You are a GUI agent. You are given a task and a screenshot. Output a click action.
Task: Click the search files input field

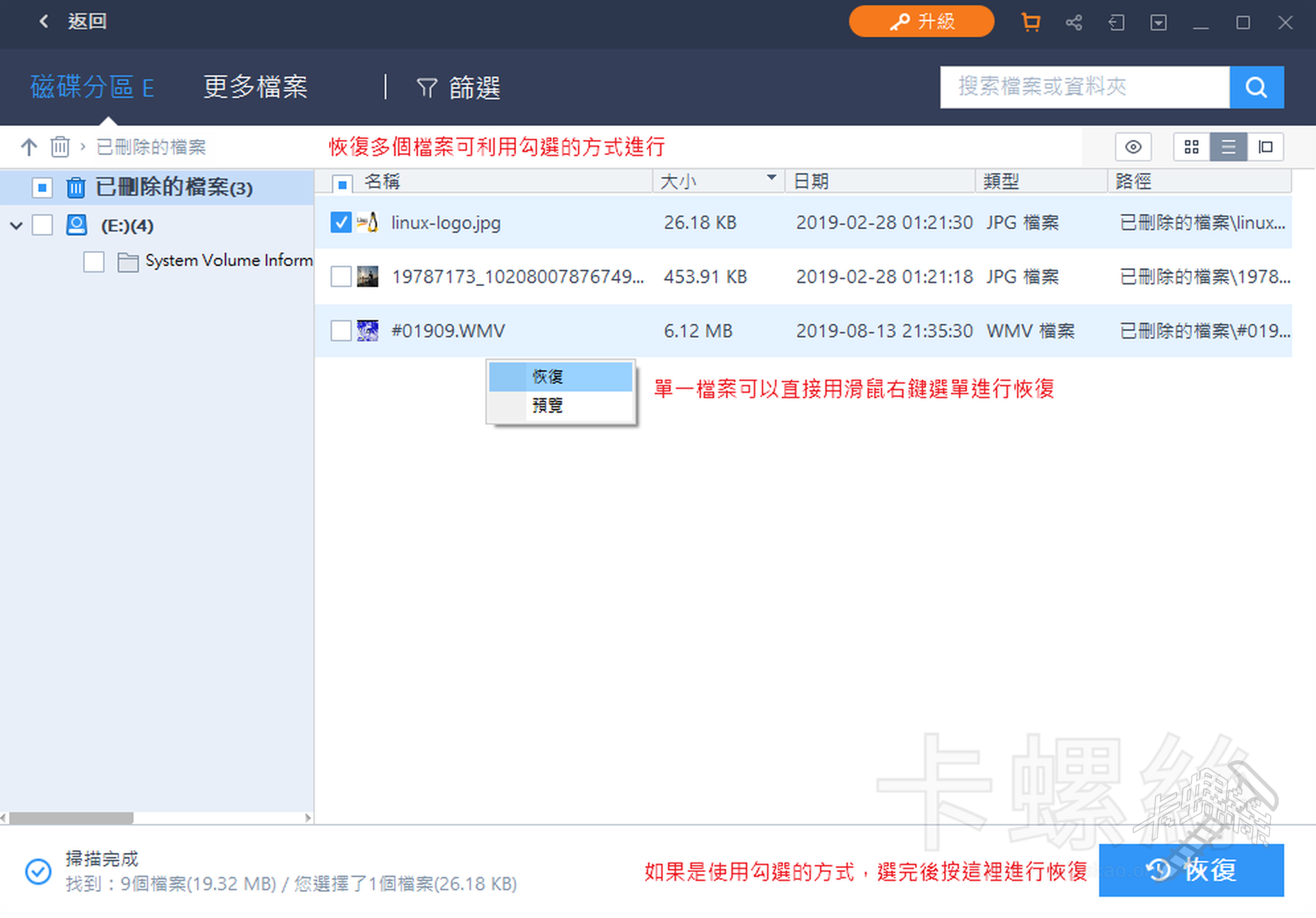click(x=1083, y=87)
